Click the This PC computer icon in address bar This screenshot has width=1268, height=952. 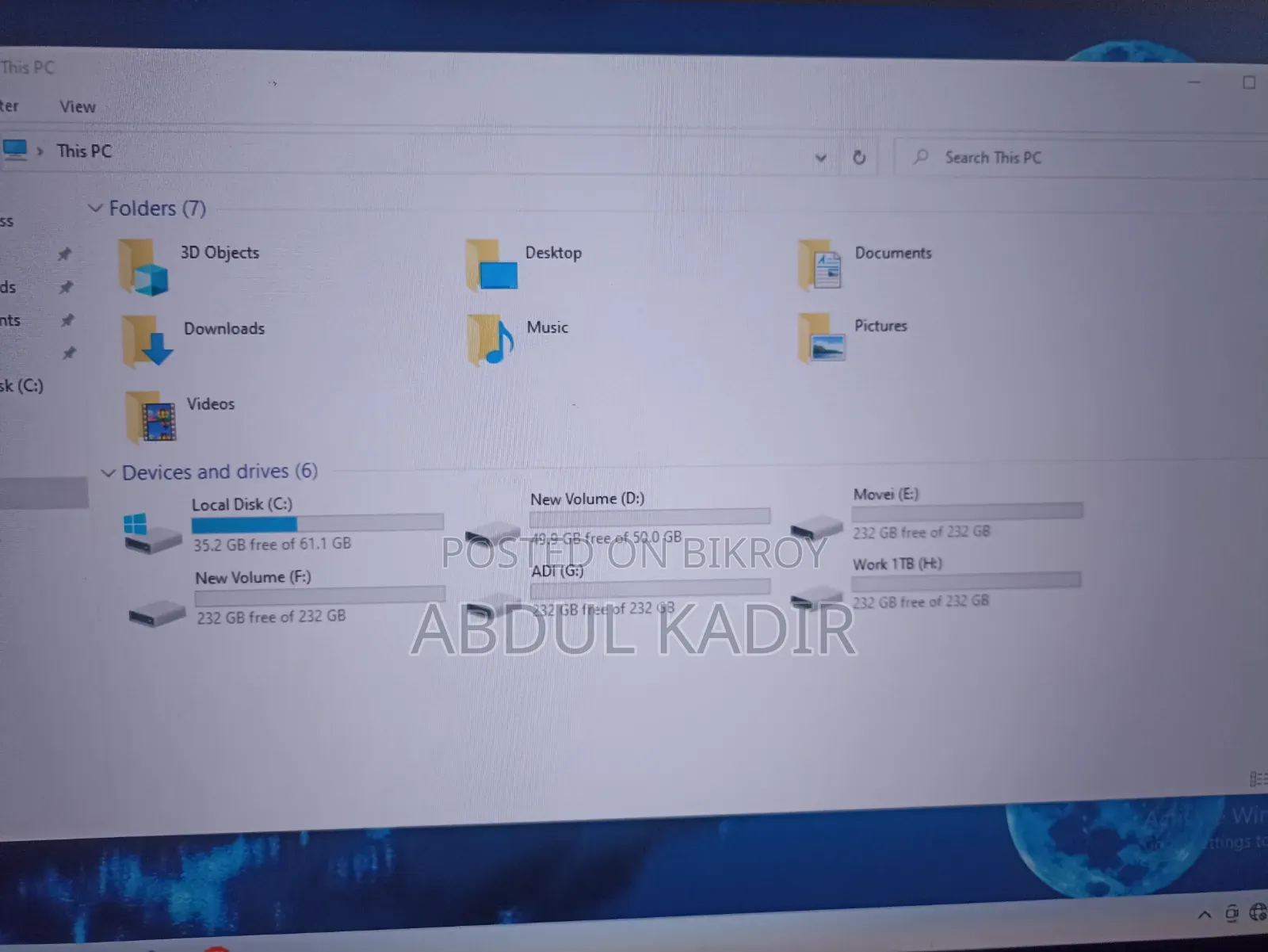(x=14, y=149)
